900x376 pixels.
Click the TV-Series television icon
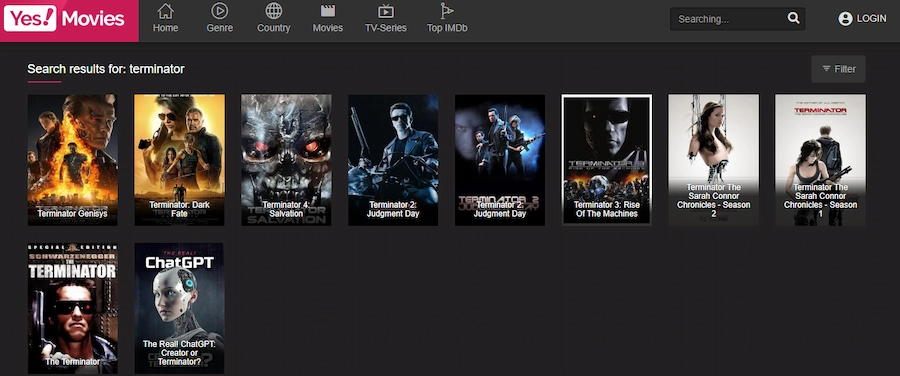386,11
